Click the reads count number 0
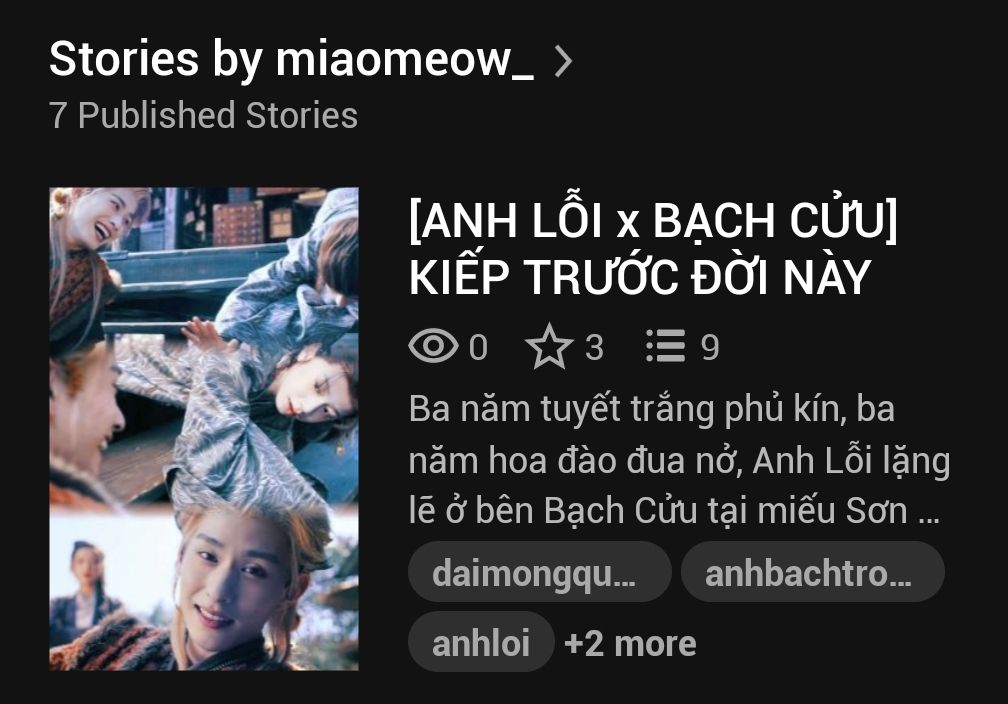Viewport: 1008px width, 704px height. 478,347
